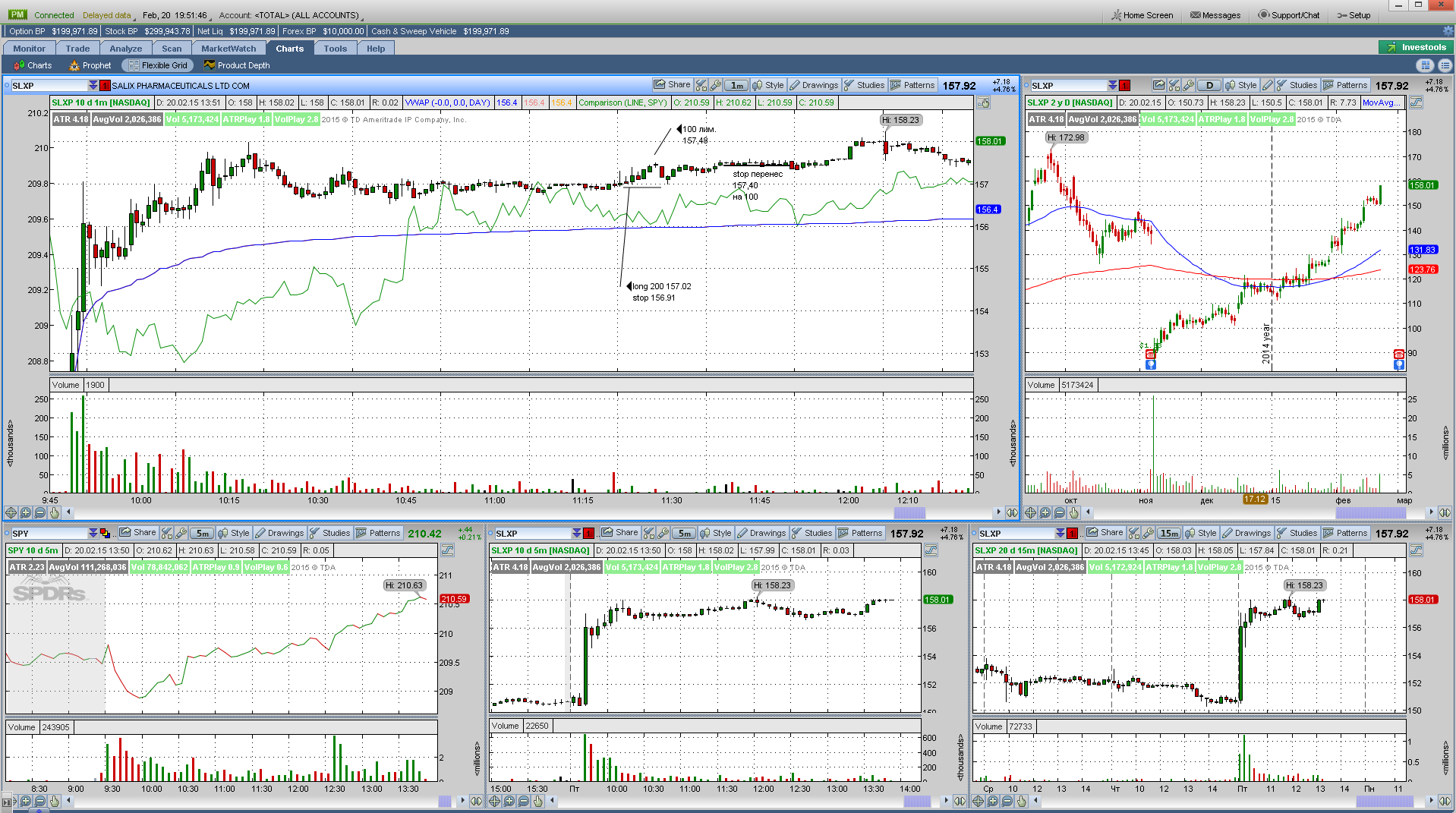This screenshot has height=813, width=1456.
Task: Click the red color link square on the SLXP 1m chart
Action: coord(105,86)
